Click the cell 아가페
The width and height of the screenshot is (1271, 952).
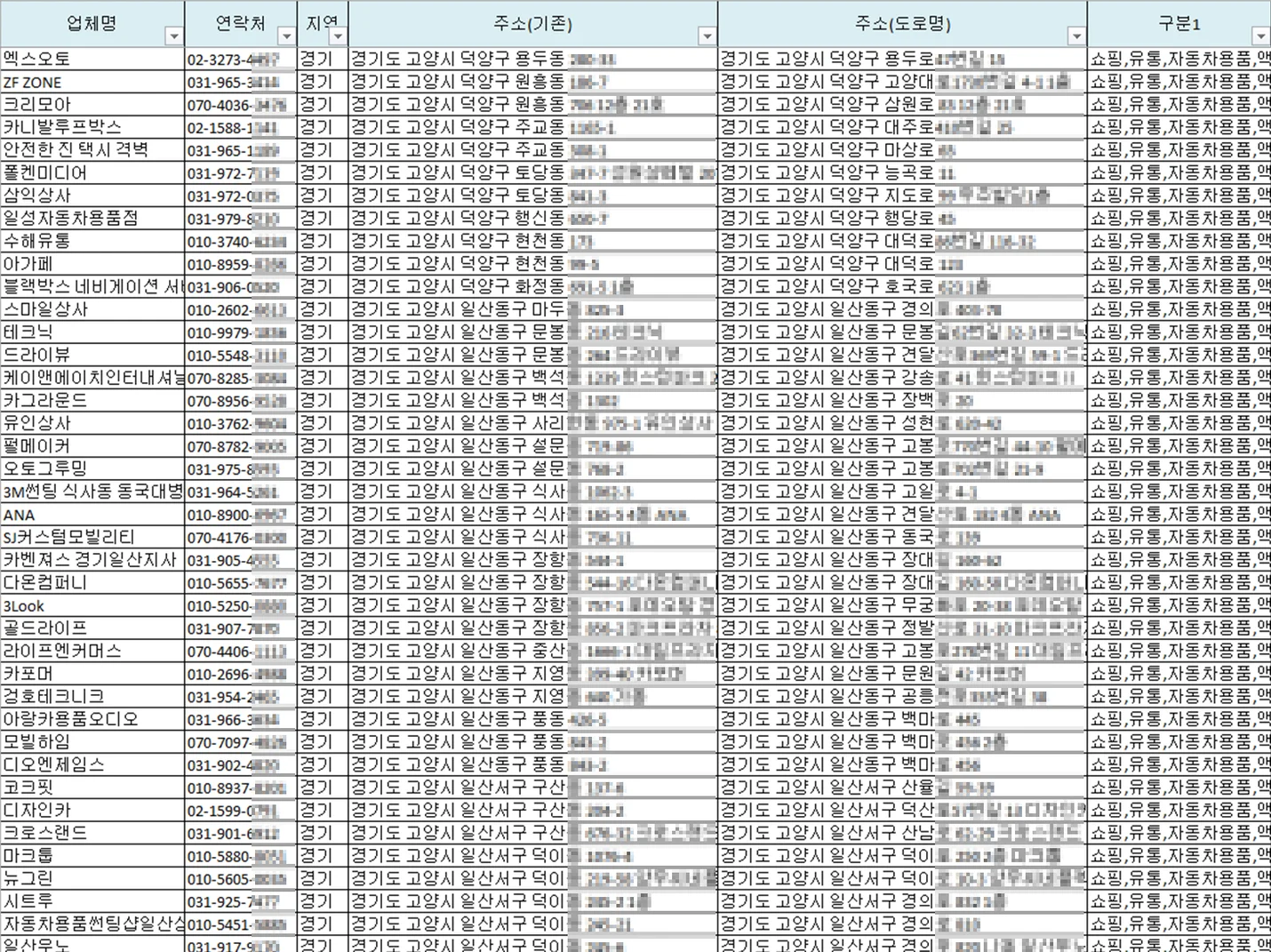tap(92, 264)
